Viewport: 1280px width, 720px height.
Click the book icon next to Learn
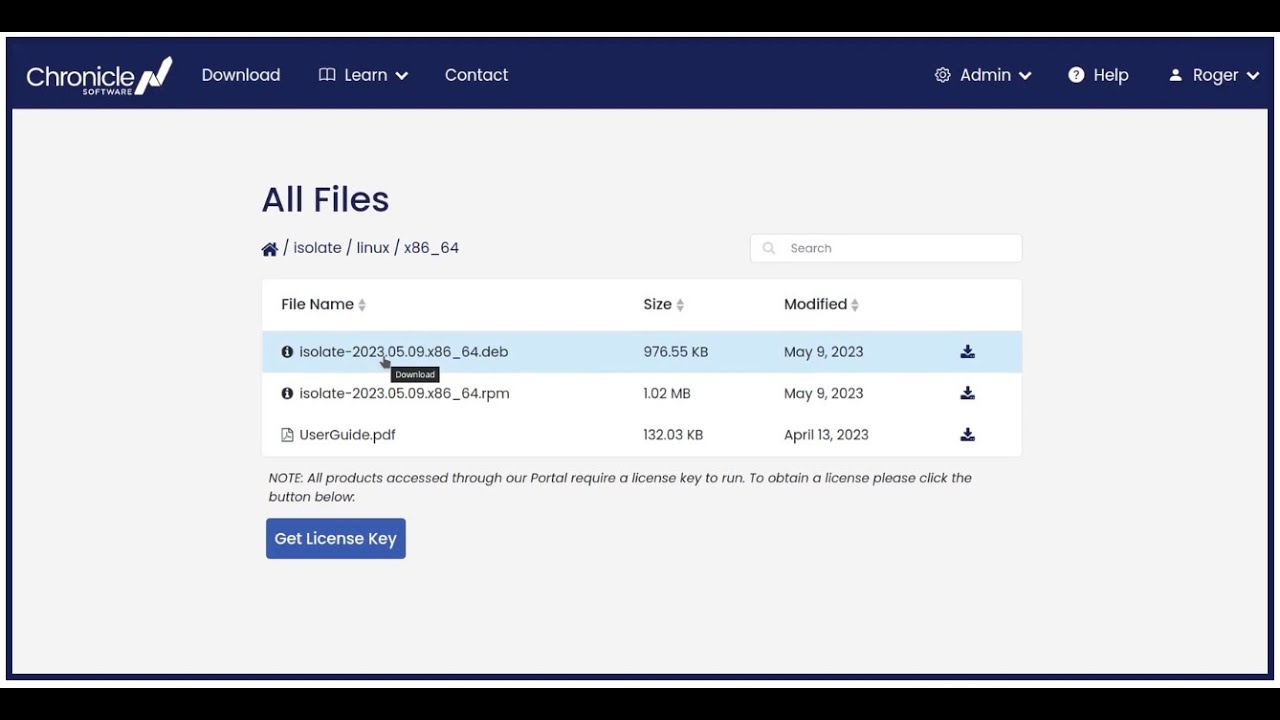click(327, 75)
